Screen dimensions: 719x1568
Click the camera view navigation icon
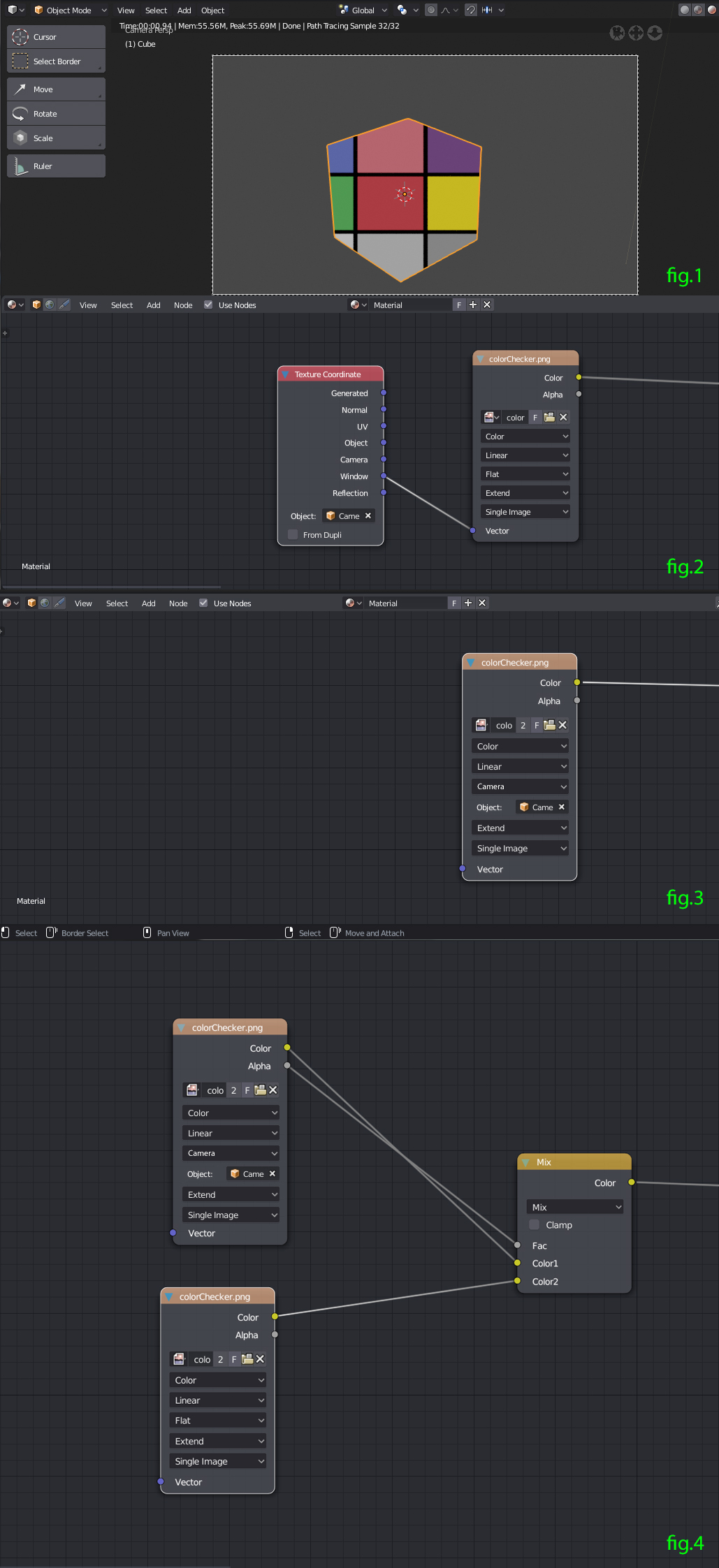pyautogui.click(x=617, y=33)
